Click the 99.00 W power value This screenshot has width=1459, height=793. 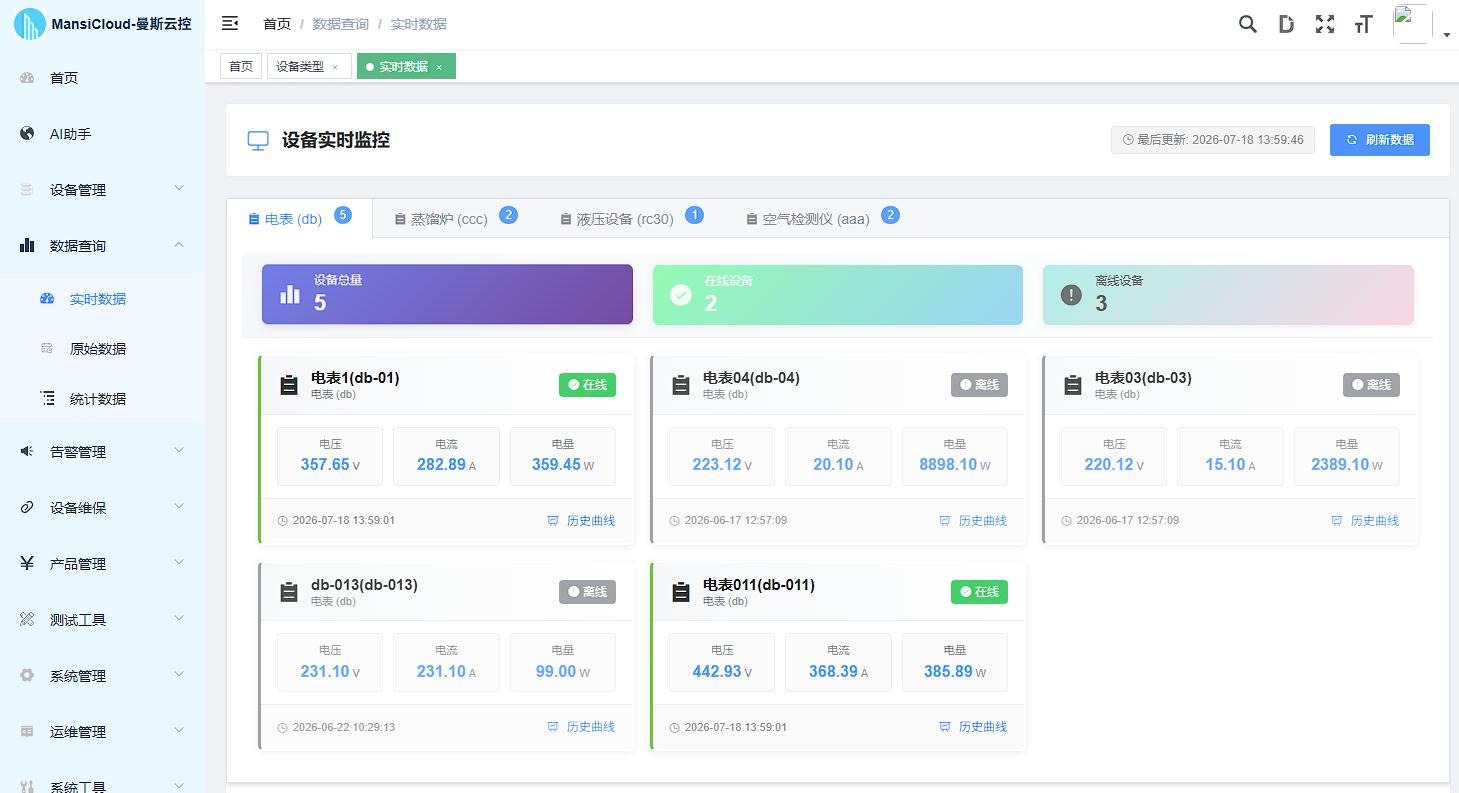[x=563, y=672]
